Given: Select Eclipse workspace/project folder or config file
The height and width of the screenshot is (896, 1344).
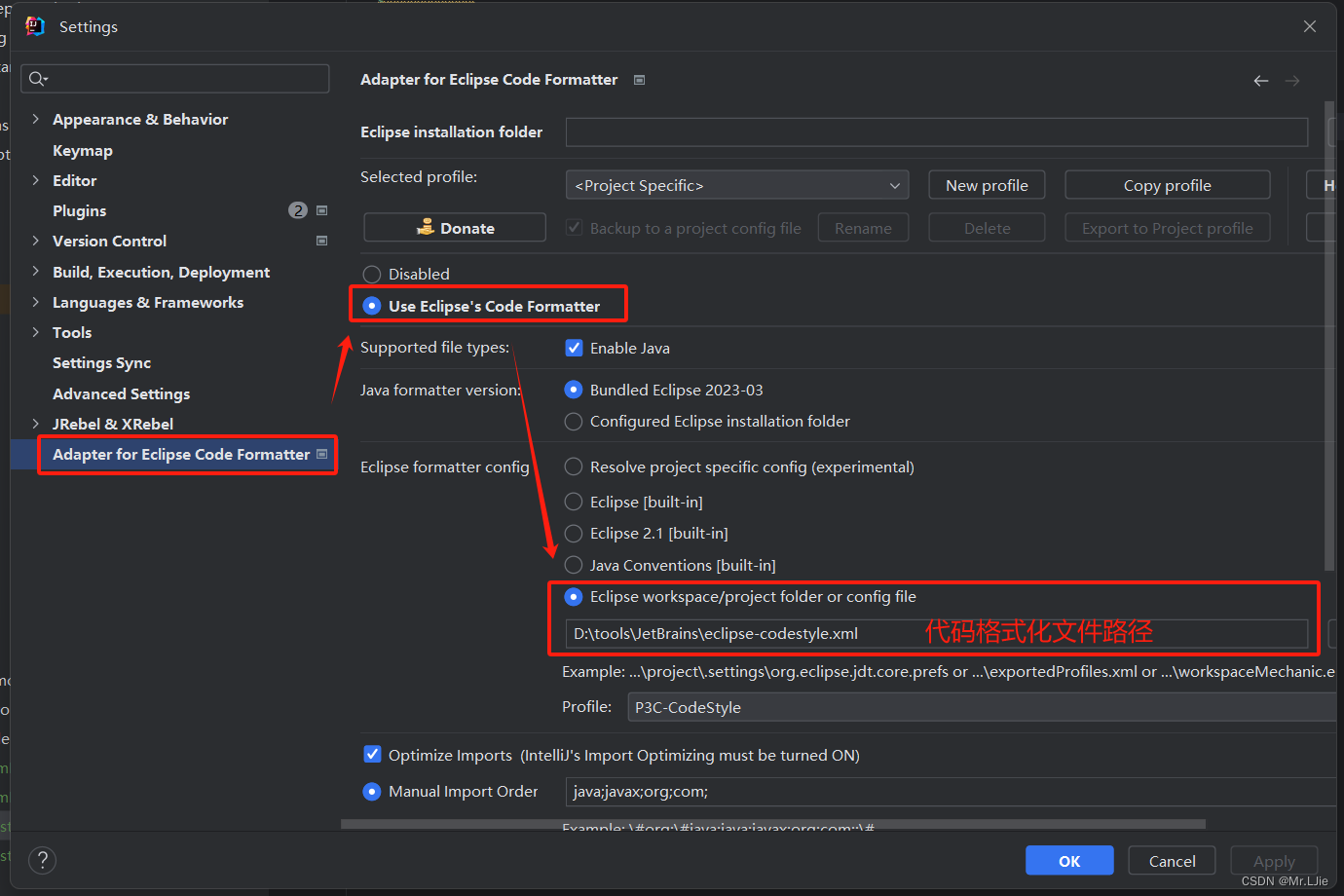Looking at the screenshot, I should (574, 596).
